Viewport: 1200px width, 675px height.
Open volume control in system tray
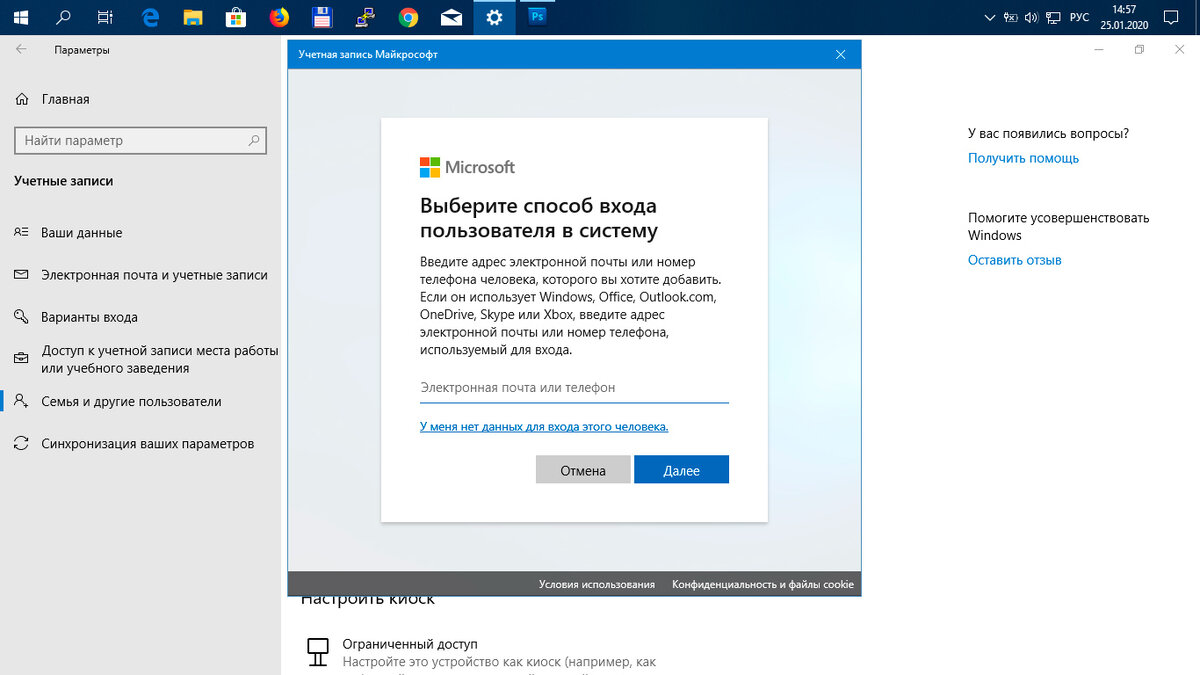click(1031, 17)
